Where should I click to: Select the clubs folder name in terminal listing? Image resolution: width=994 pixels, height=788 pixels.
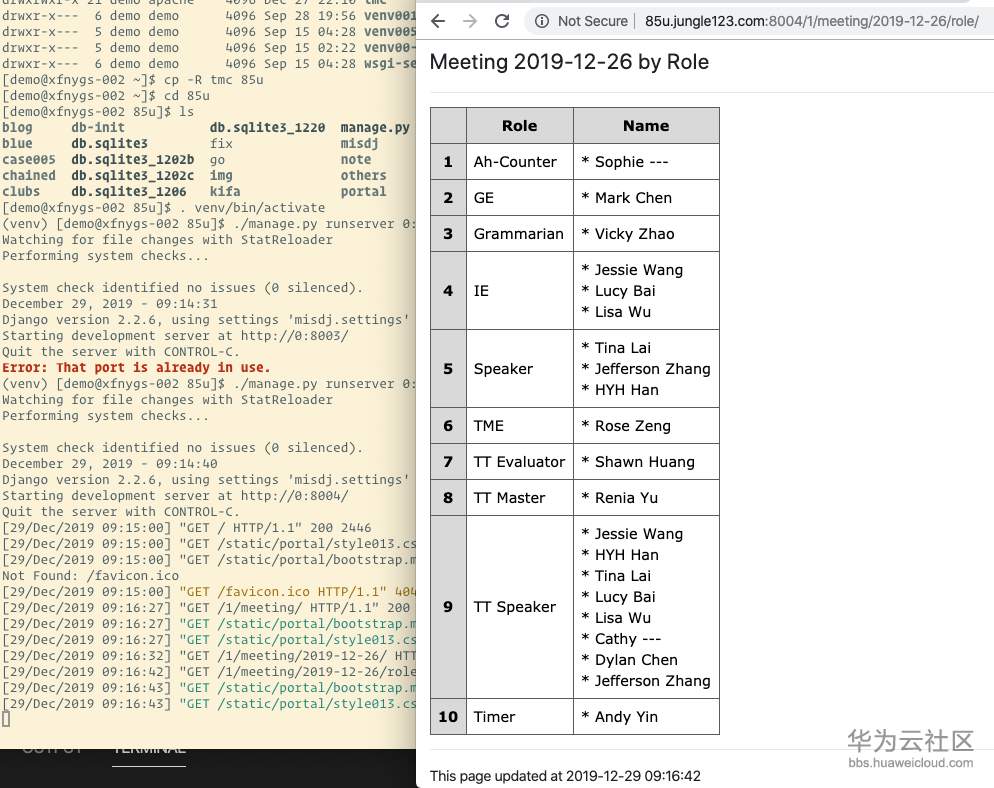click(x=21, y=191)
